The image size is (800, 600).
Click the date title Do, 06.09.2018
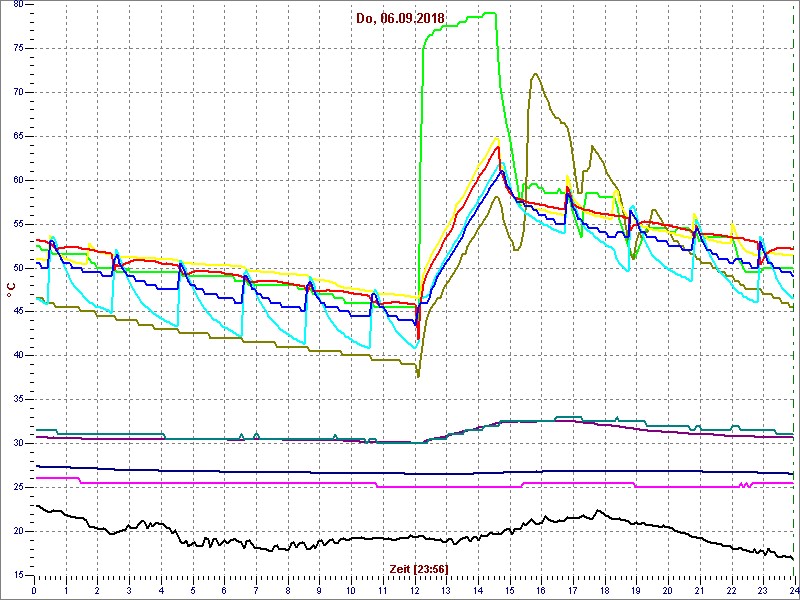[x=401, y=19]
